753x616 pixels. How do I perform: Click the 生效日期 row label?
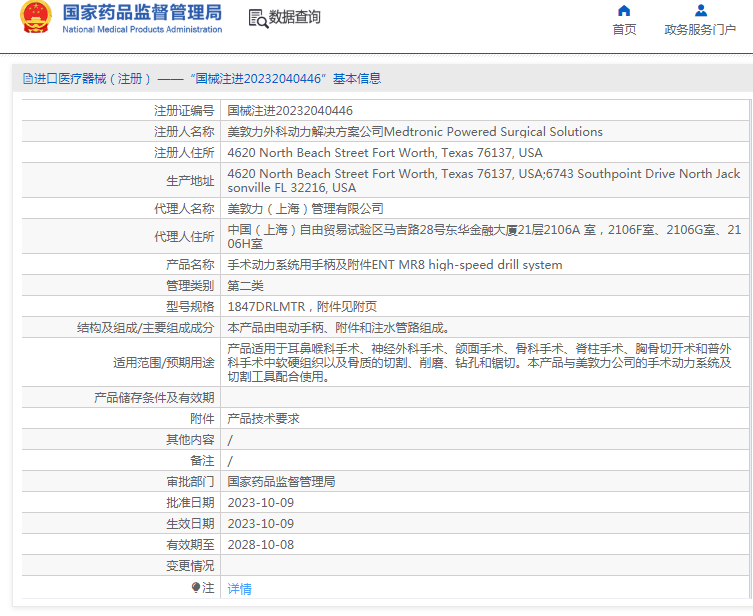point(190,524)
